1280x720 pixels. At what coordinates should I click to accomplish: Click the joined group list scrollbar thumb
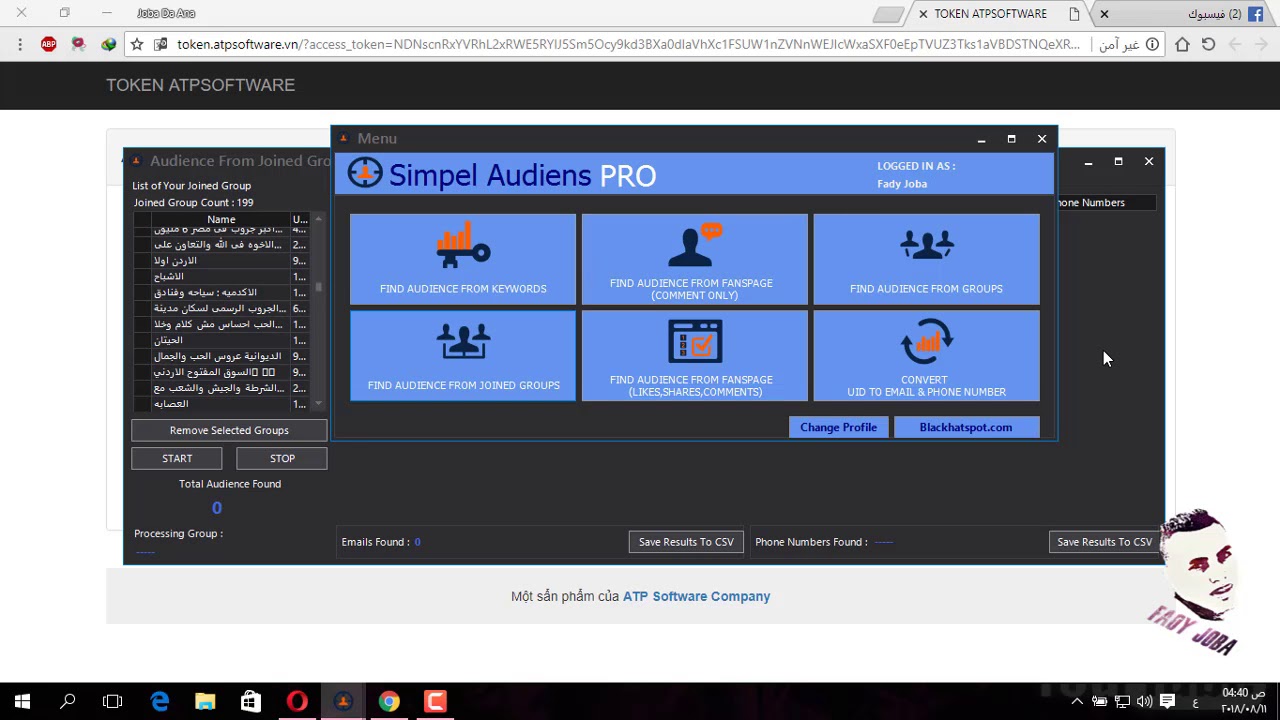(x=319, y=287)
